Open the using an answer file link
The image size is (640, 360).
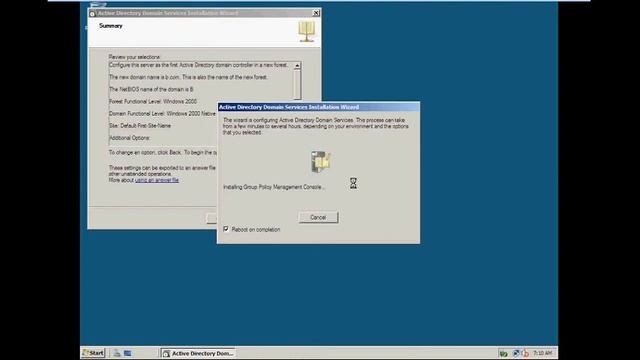[157, 180]
